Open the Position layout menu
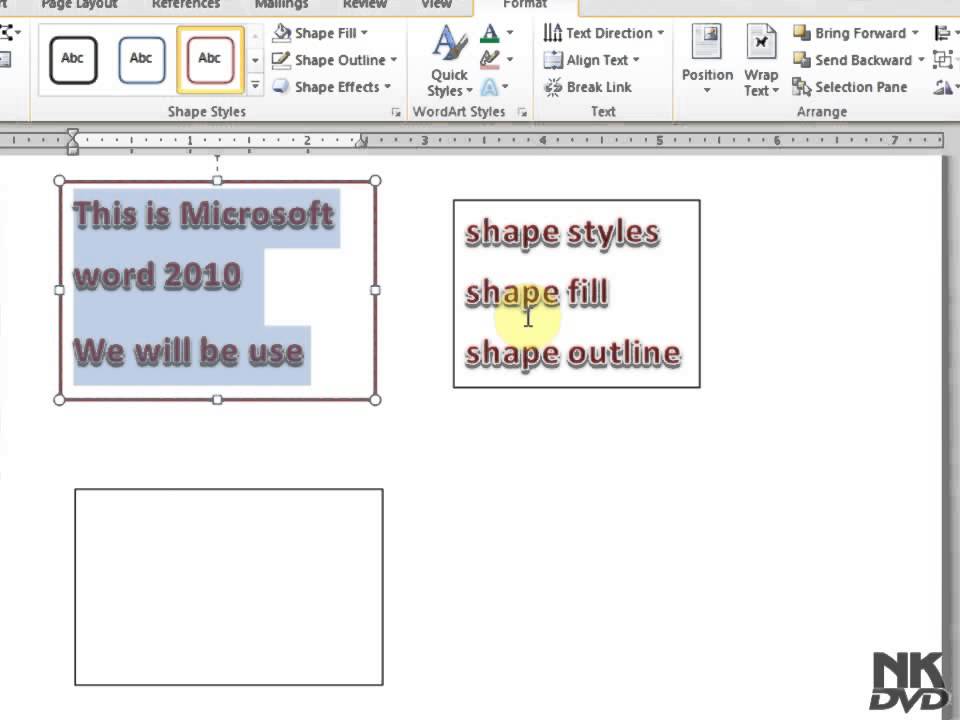Image resolution: width=960 pixels, height=720 pixels. [x=707, y=60]
